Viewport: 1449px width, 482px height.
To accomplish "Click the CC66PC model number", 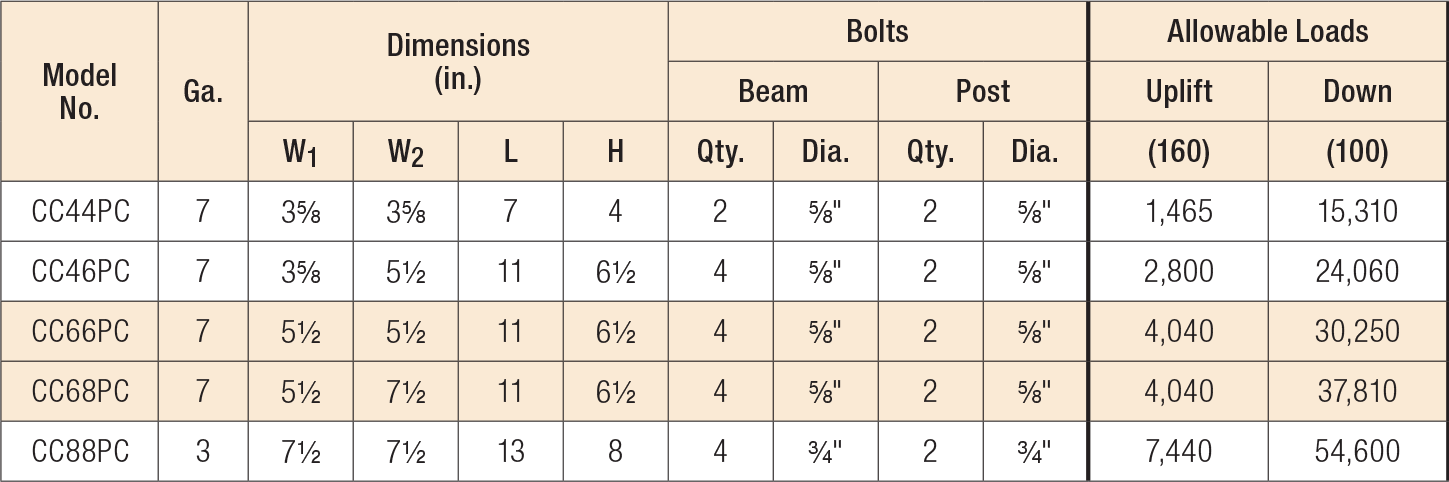I will coord(80,331).
